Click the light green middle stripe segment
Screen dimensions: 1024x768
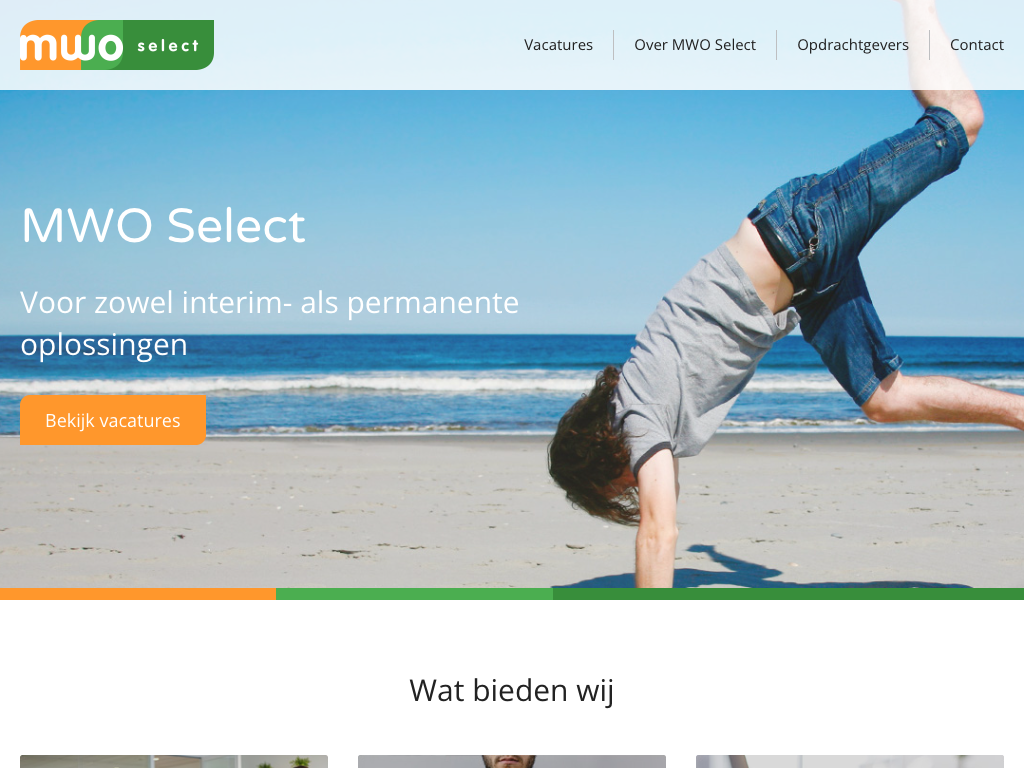(x=414, y=594)
